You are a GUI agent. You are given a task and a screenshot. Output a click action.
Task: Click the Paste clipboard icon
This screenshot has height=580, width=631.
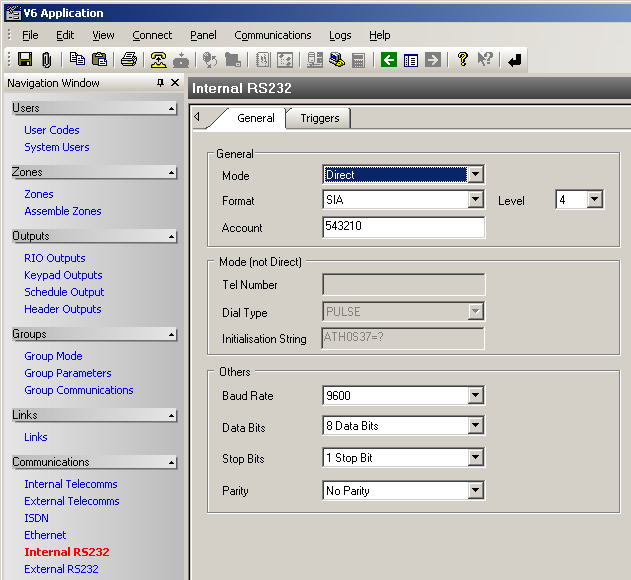coord(99,60)
